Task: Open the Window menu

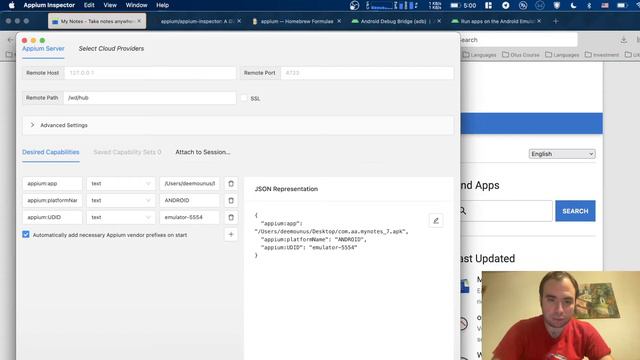Action: coord(136,5)
